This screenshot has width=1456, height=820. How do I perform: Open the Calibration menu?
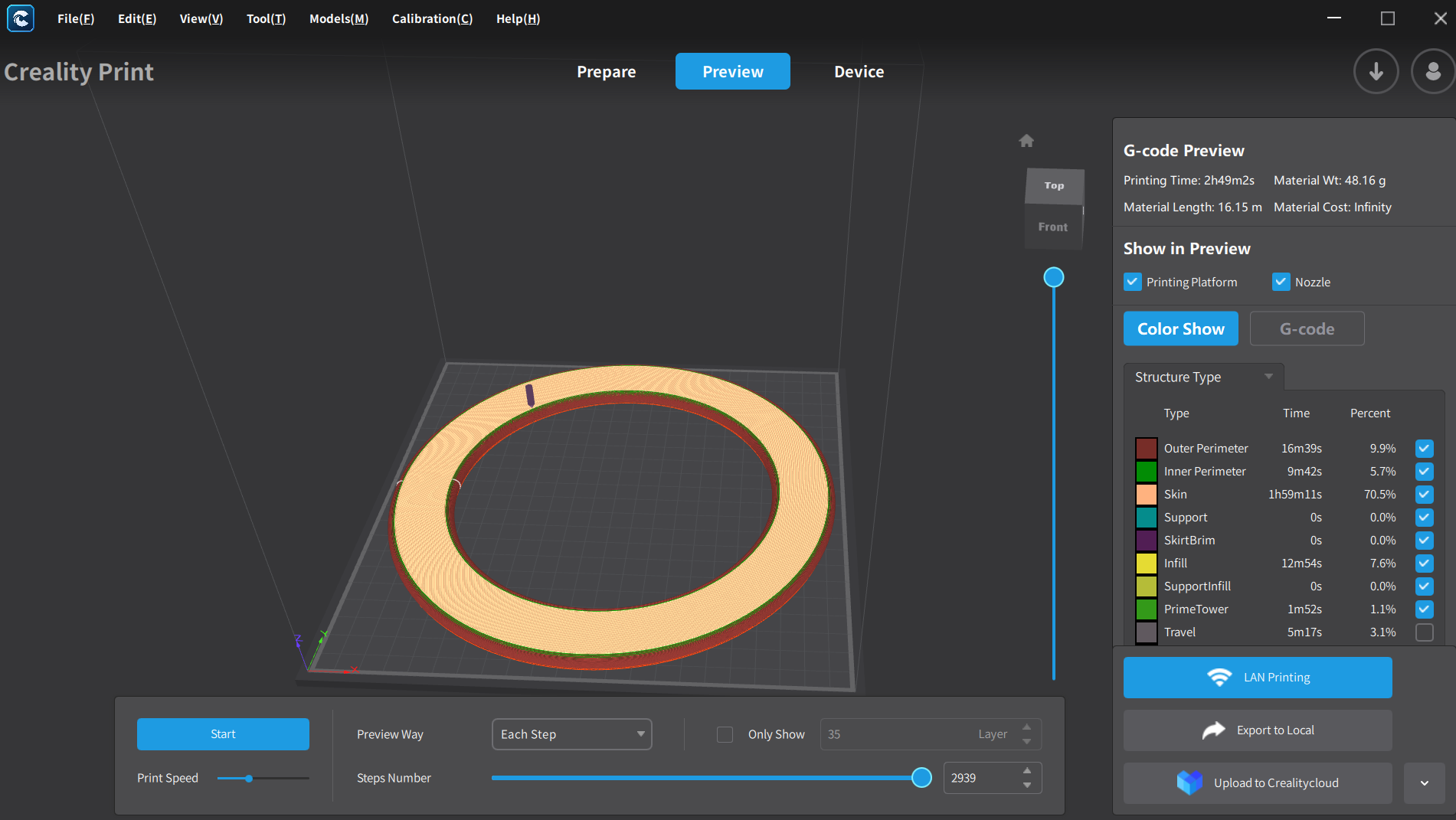[x=432, y=18]
